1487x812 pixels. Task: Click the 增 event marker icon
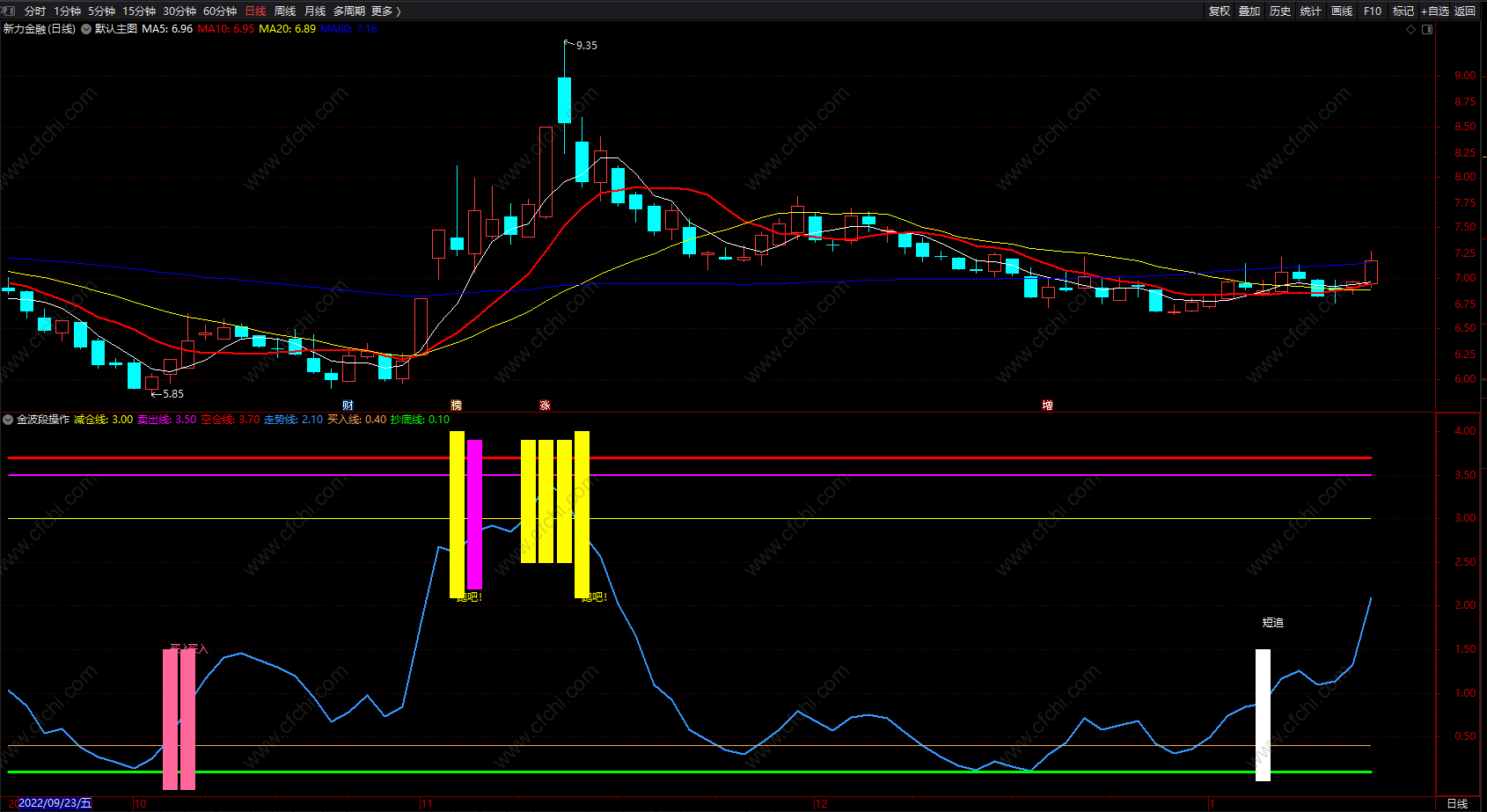[x=1047, y=405]
